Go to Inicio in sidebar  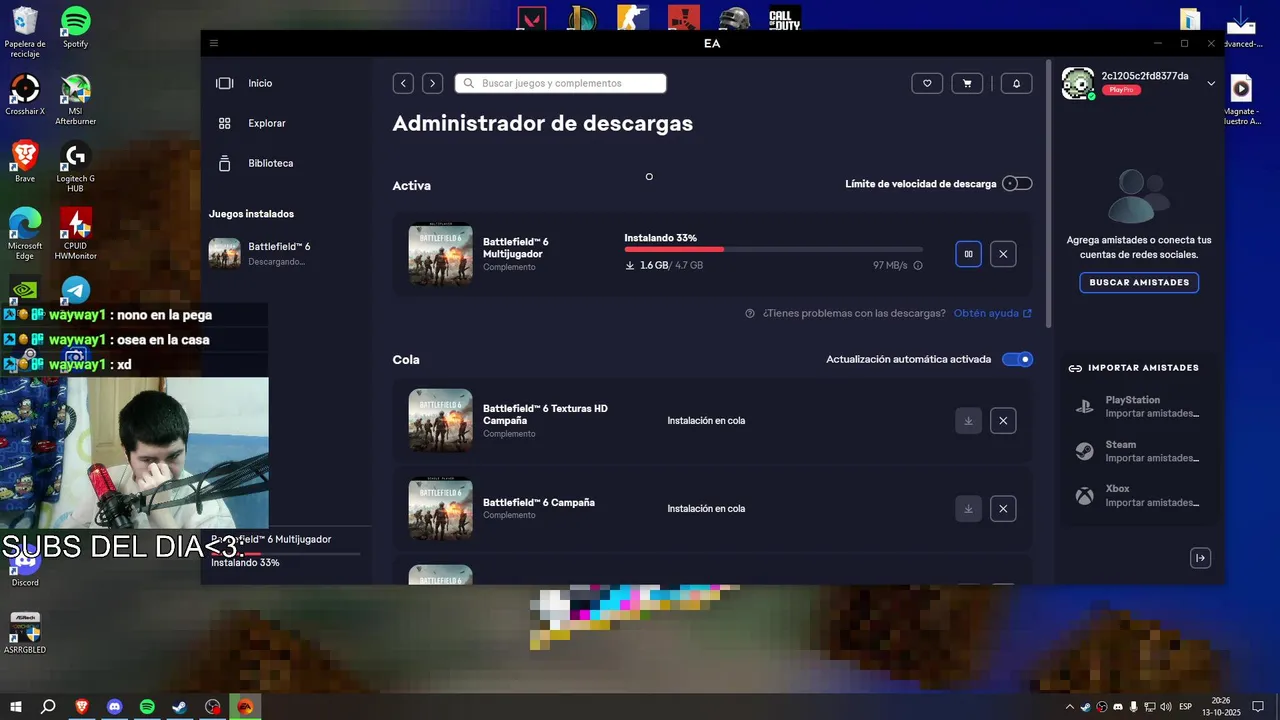260,83
